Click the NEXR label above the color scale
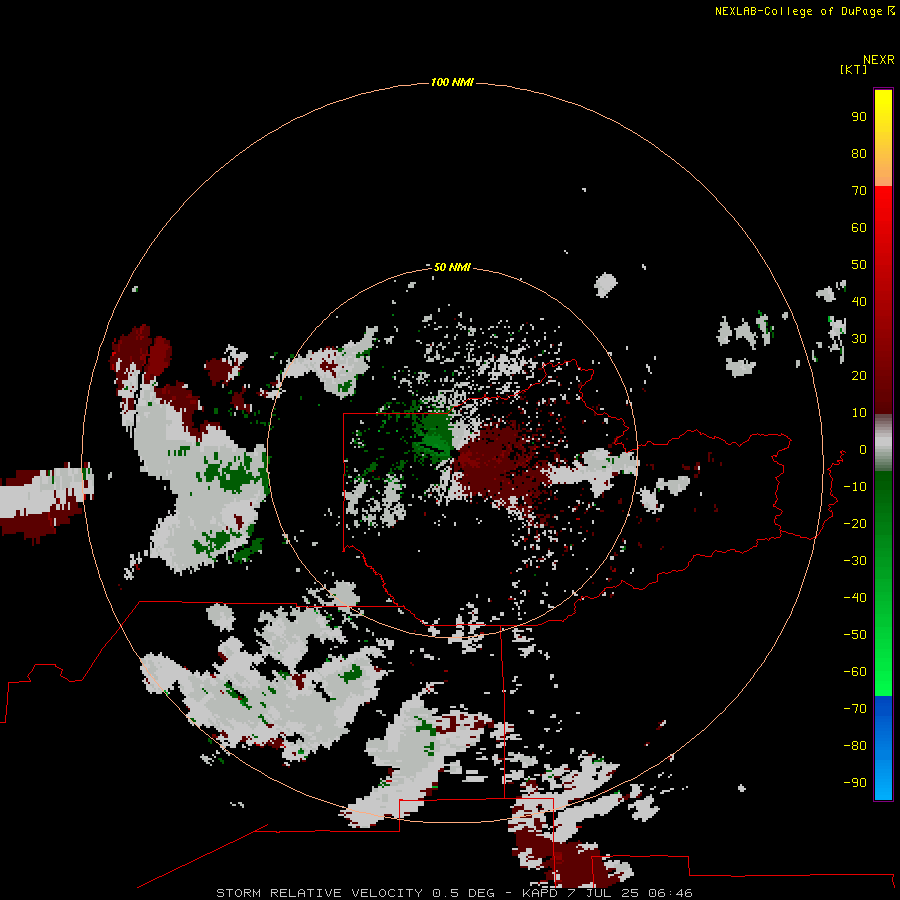Screen dimensions: 900x900 878,60
